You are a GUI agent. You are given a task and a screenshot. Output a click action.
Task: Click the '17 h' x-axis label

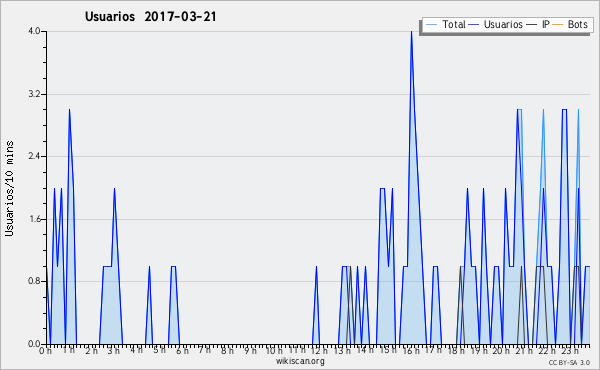(433, 350)
